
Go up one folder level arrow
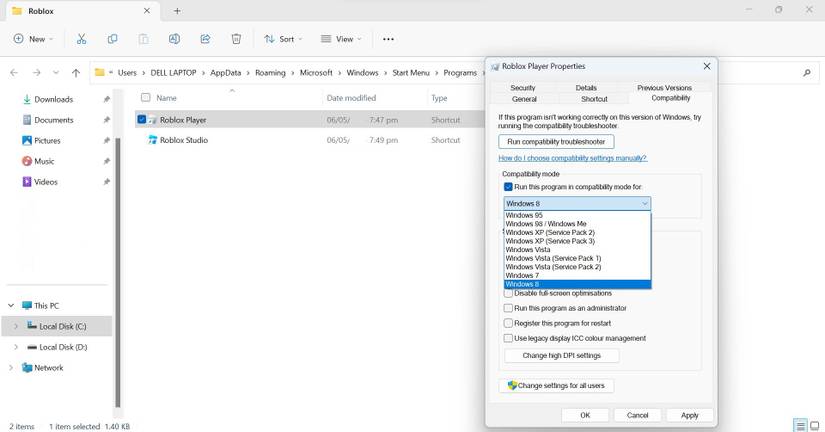(x=76, y=73)
